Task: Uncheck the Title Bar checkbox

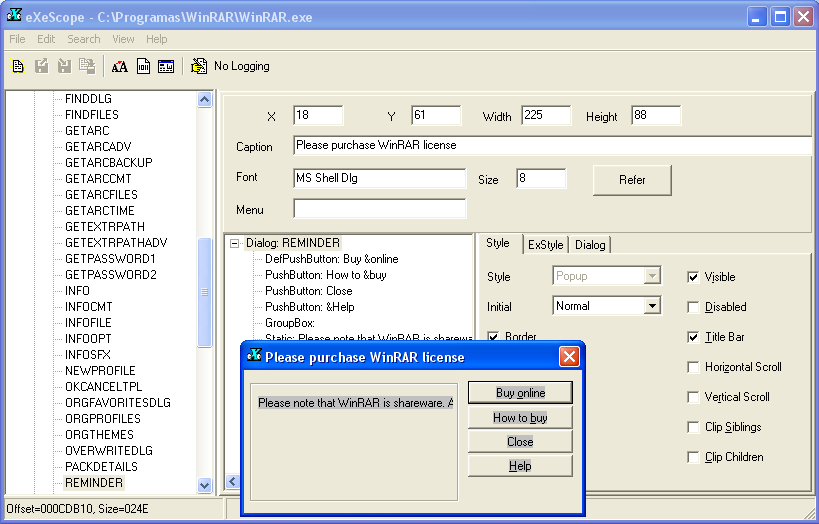Action: pyautogui.click(x=694, y=337)
